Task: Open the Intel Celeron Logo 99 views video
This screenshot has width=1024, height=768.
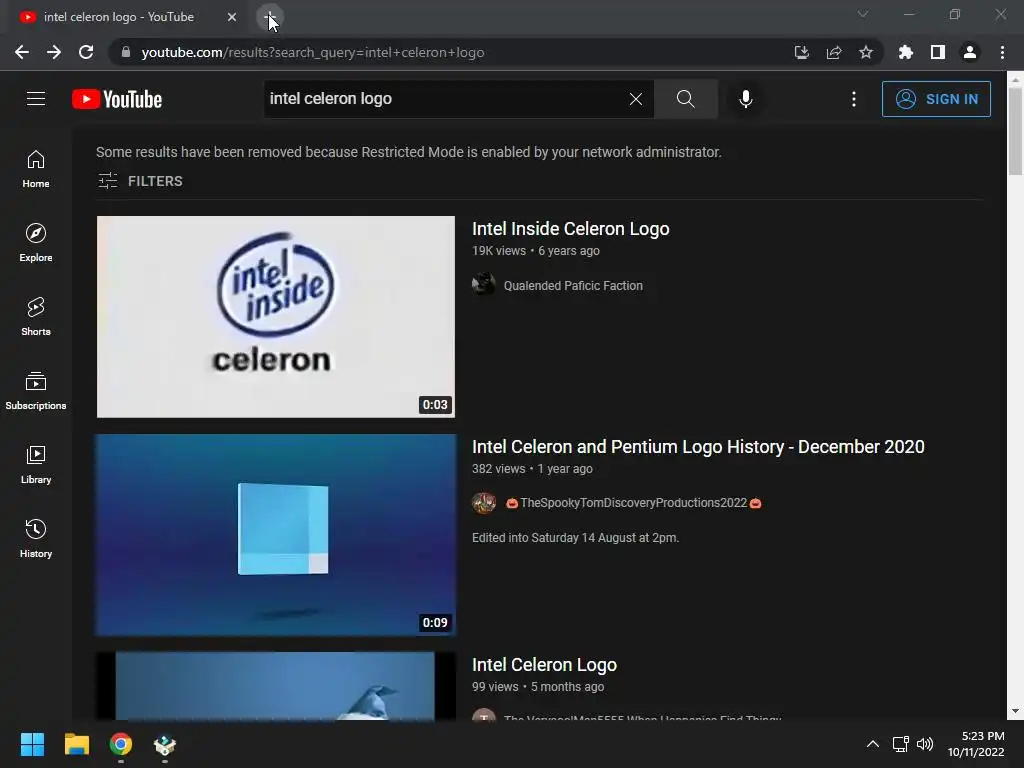Action: click(x=544, y=665)
